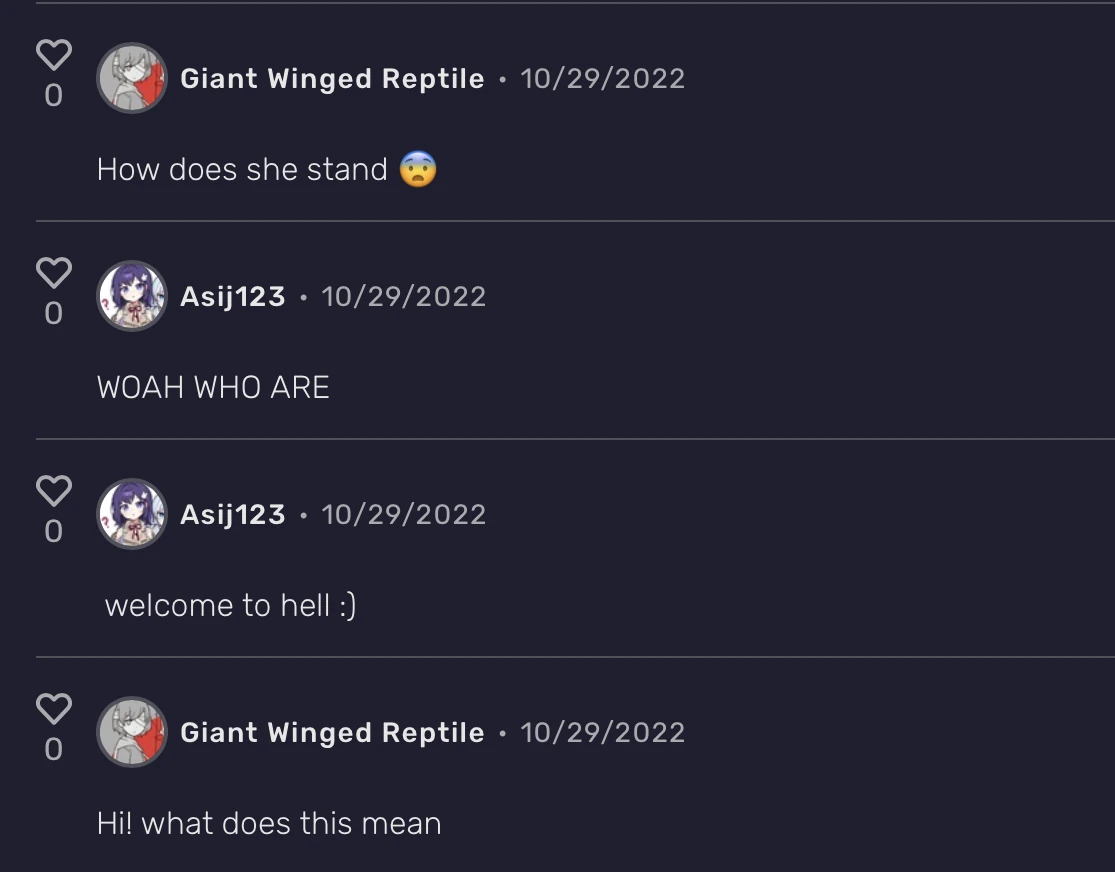
Task: Like the "WOAH WHO ARE" comment
Action: click(54, 272)
